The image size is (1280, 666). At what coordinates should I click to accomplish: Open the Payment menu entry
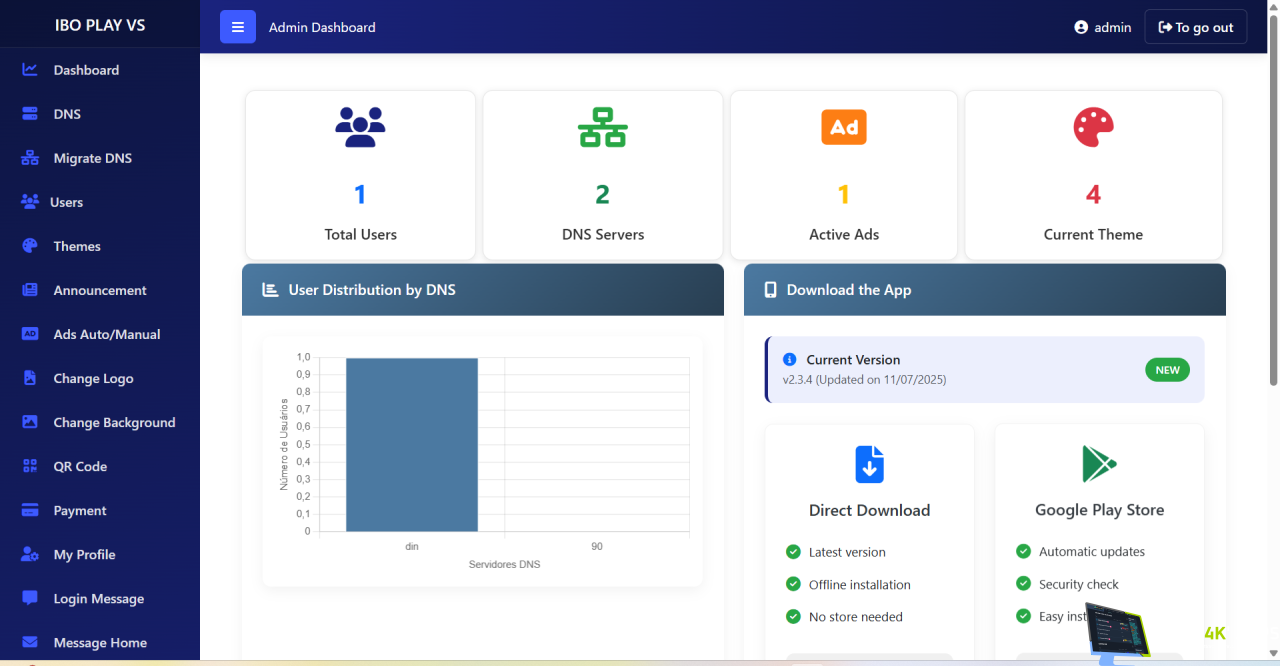pos(80,510)
